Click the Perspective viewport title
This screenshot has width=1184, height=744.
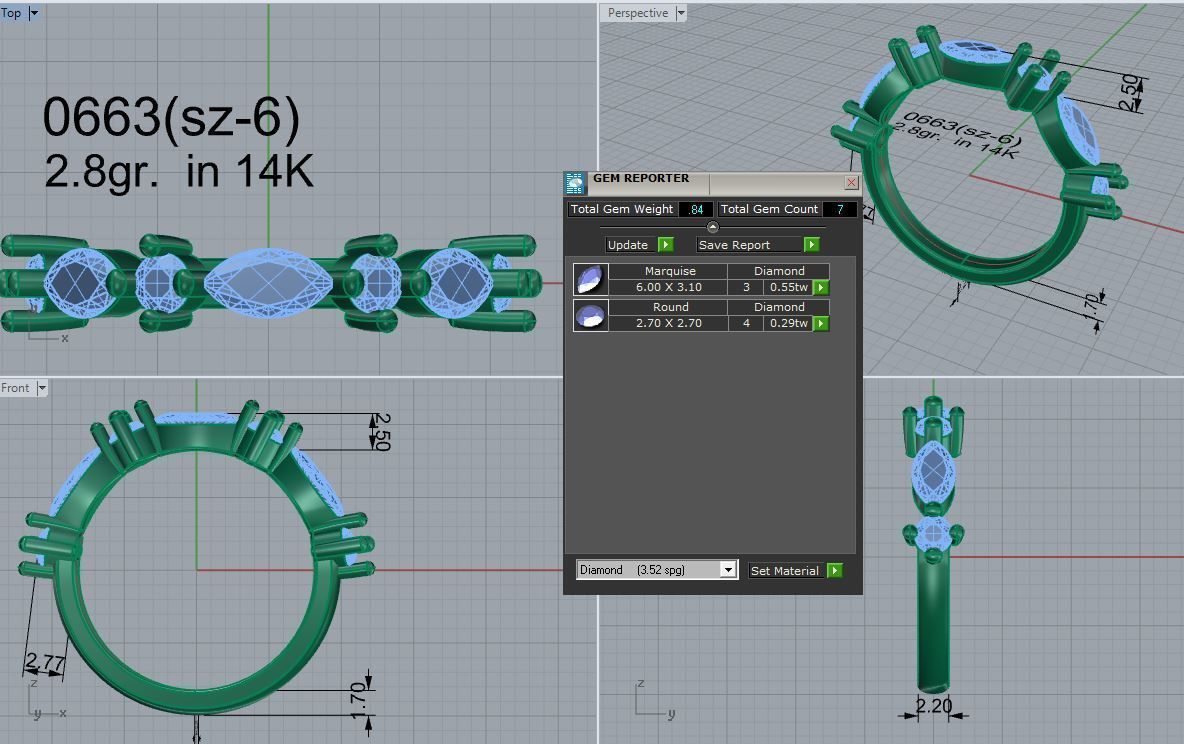click(638, 13)
